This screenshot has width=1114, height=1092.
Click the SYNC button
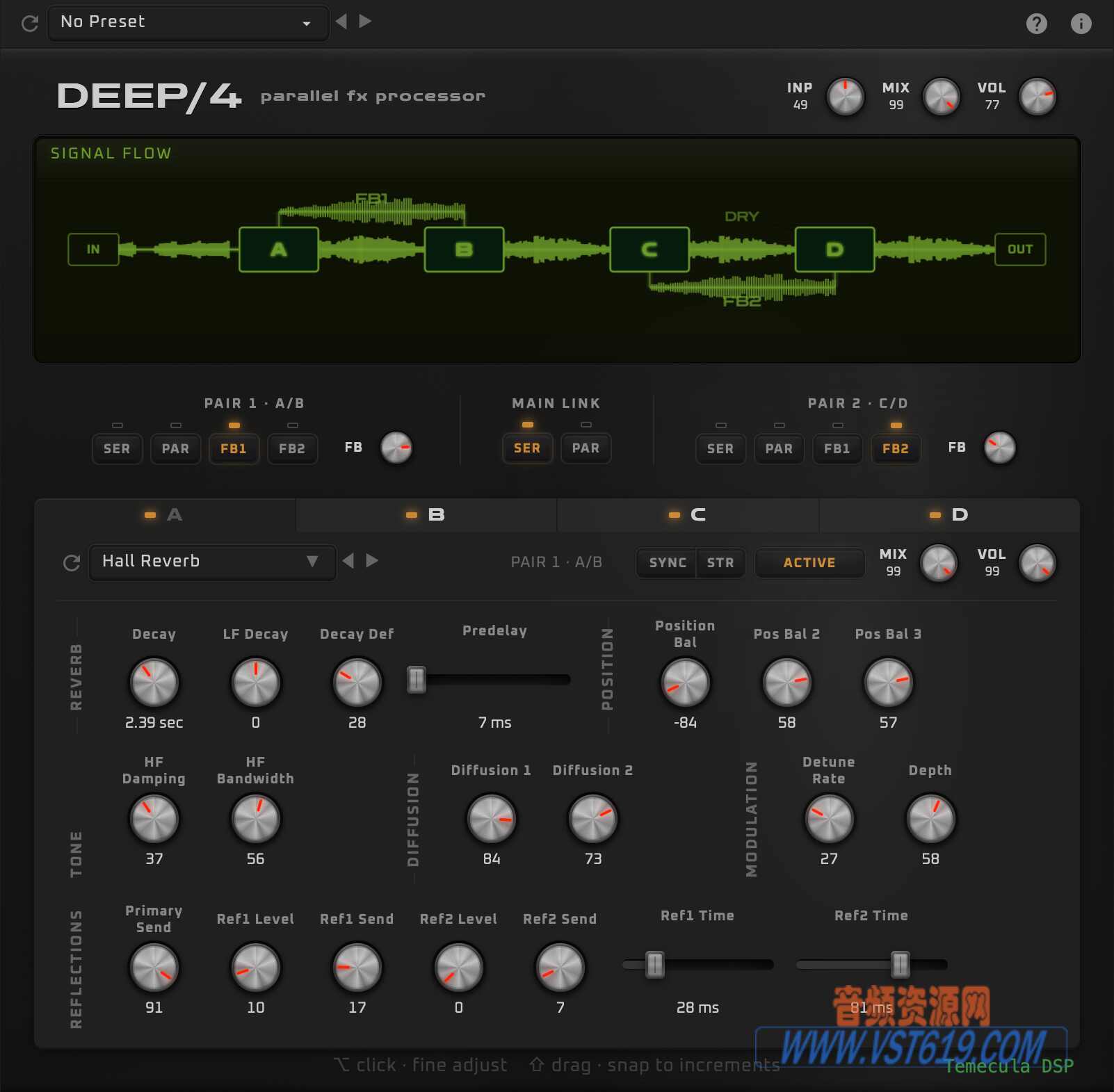pos(666,563)
